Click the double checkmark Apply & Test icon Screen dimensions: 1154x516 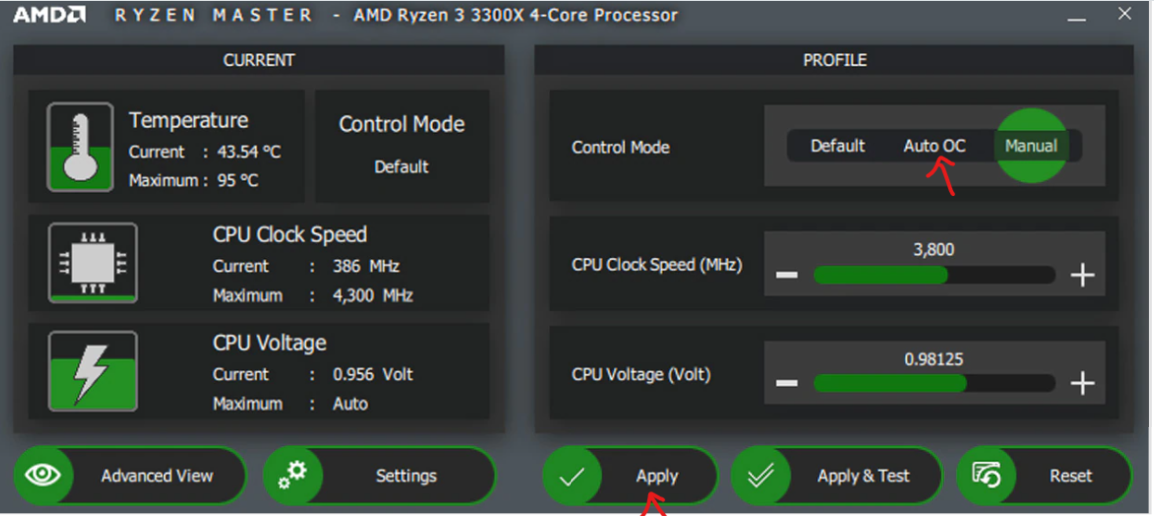pyautogui.click(x=761, y=477)
